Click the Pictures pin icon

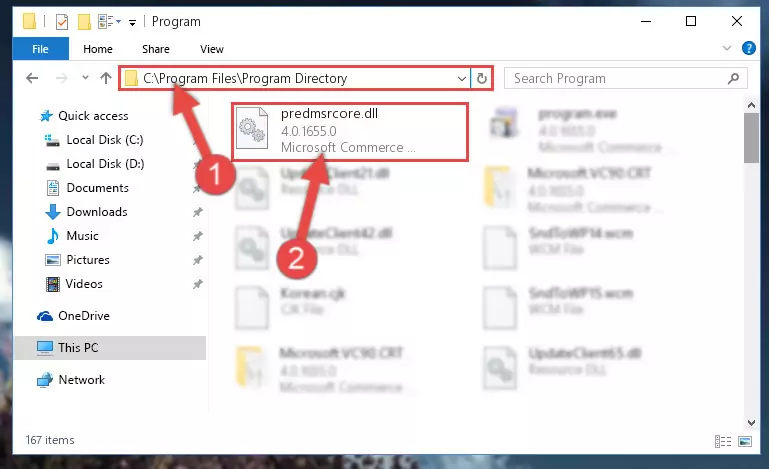click(x=197, y=261)
